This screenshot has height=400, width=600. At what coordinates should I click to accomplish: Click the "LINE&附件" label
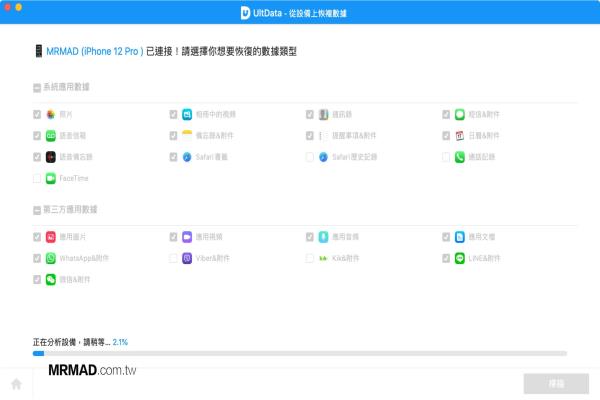[x=484, y=258]
